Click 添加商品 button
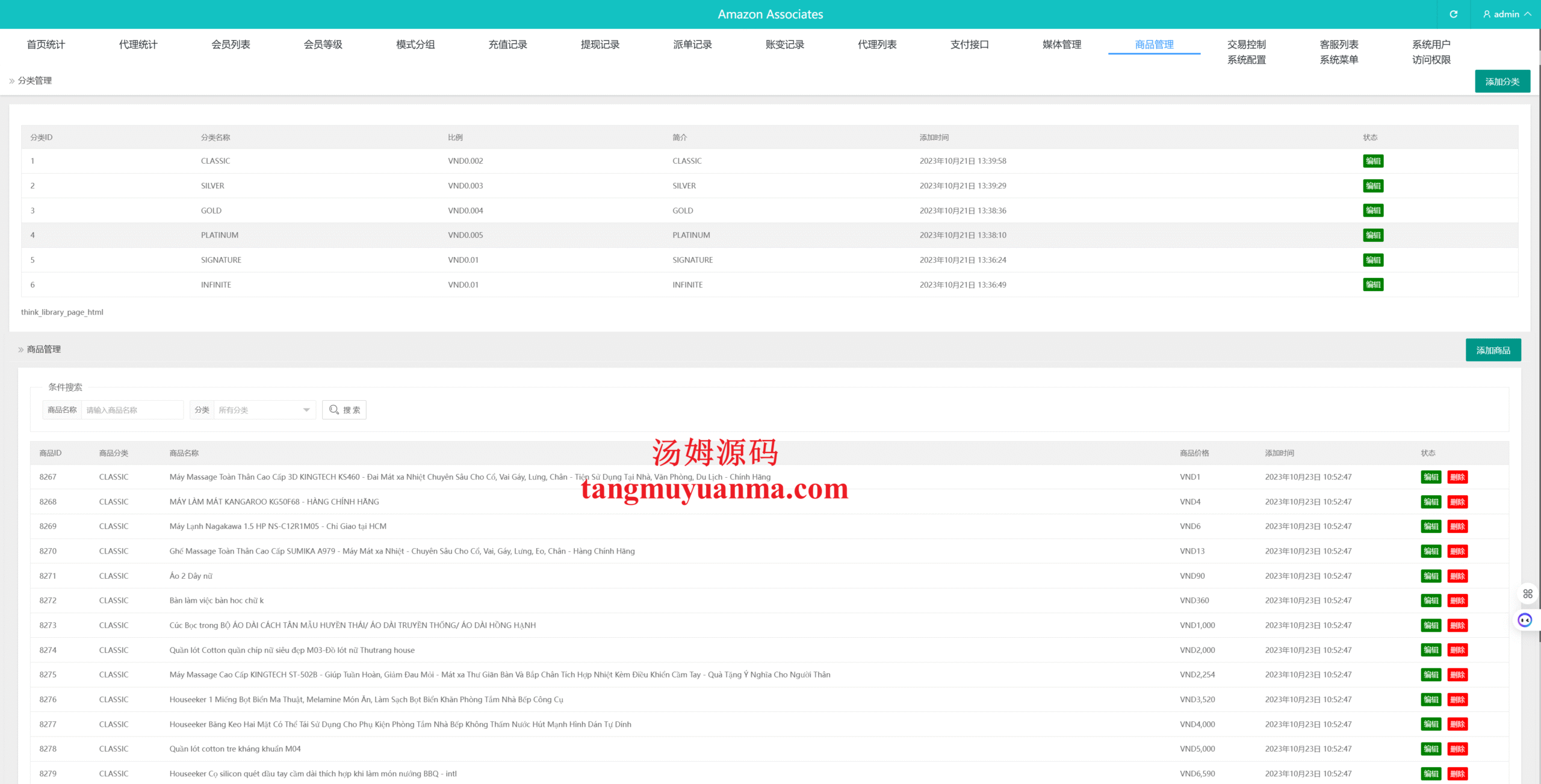 1493,350
